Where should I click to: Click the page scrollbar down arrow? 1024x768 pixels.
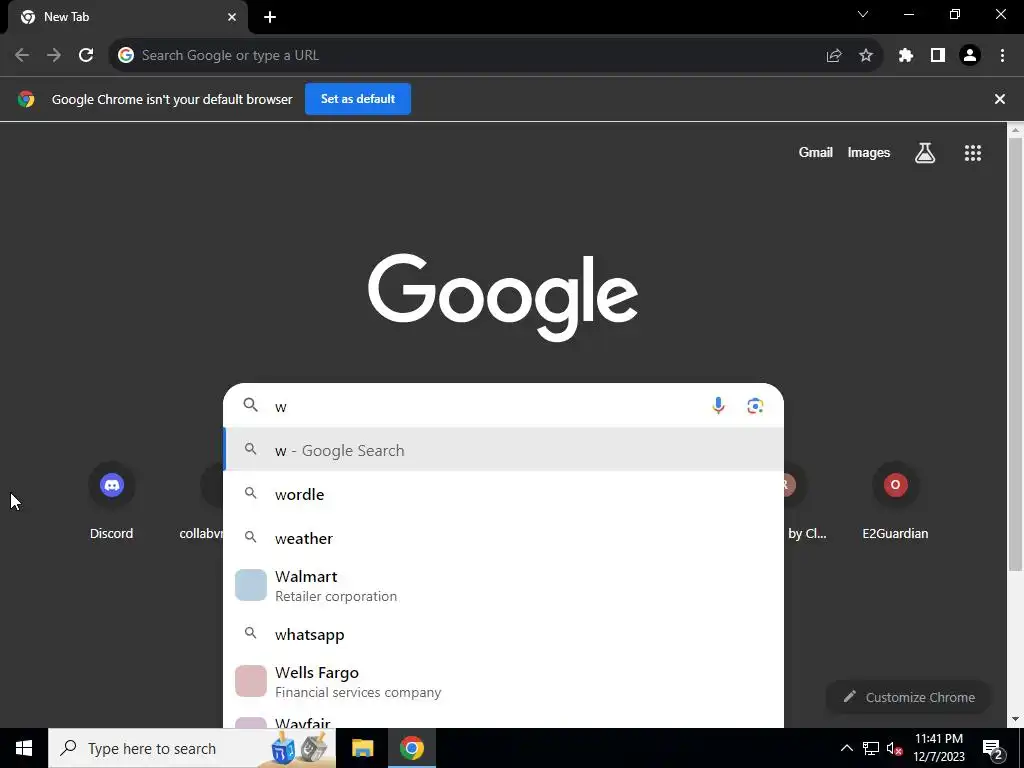tap(1016, 720)
